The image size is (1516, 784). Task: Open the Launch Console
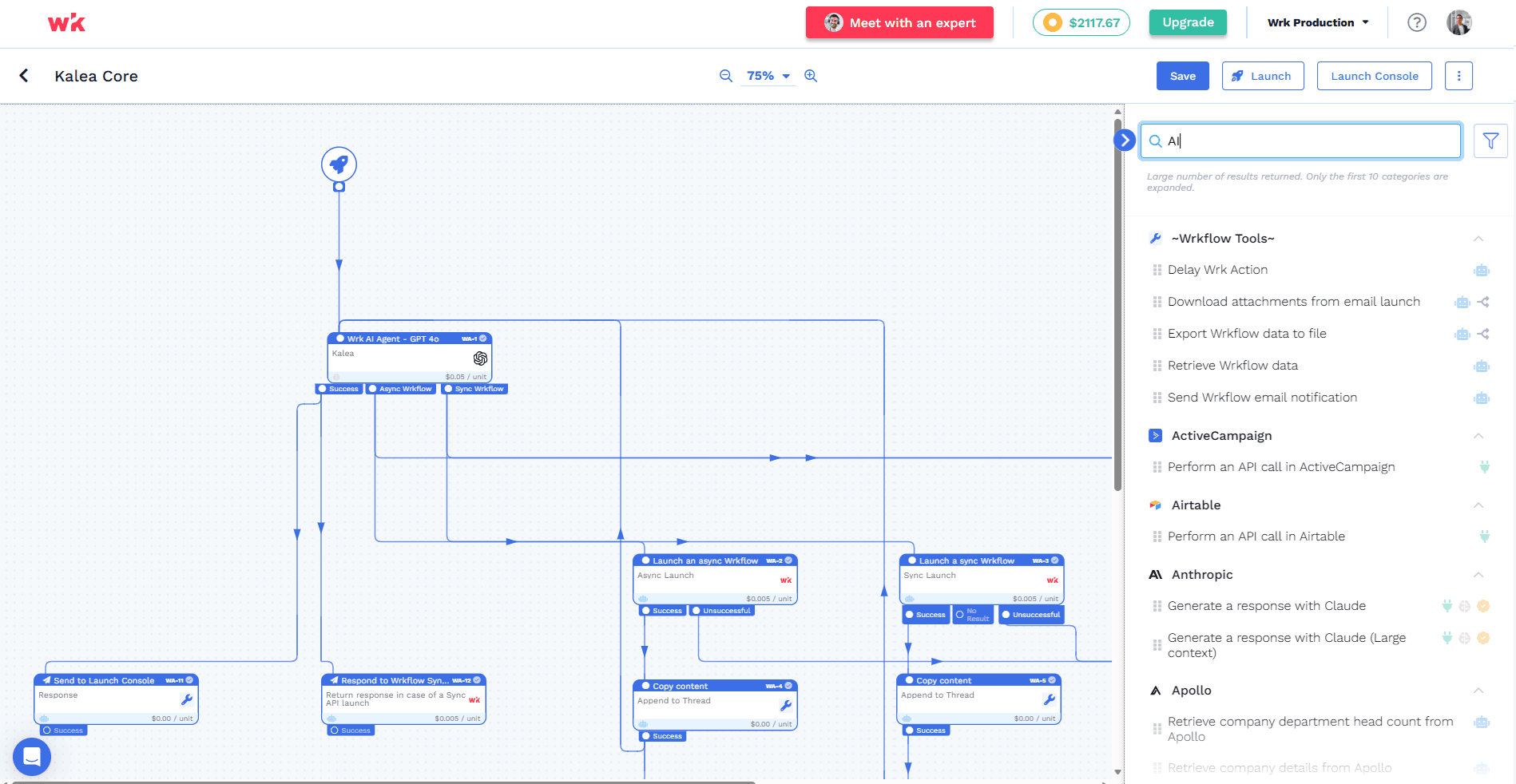[x=1375, y=76]
